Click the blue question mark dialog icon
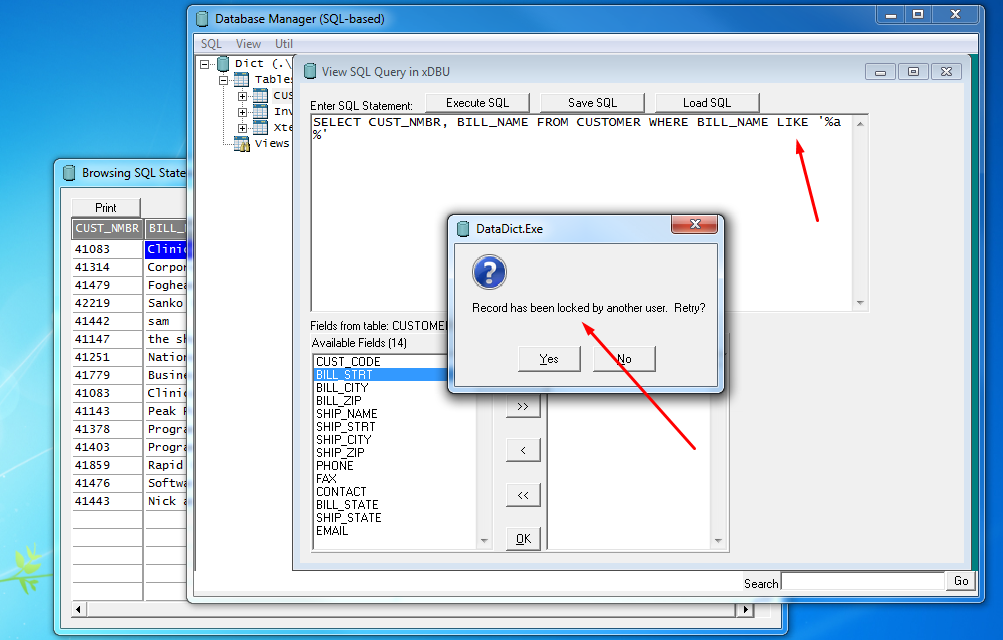The image size is (1003, 640). point(489,272)
